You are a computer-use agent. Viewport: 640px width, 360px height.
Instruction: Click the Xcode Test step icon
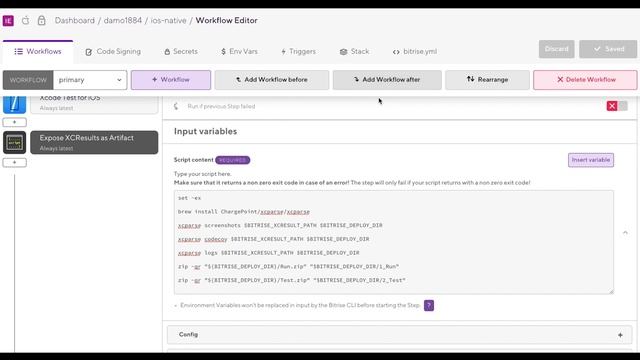tap(15, 104)
